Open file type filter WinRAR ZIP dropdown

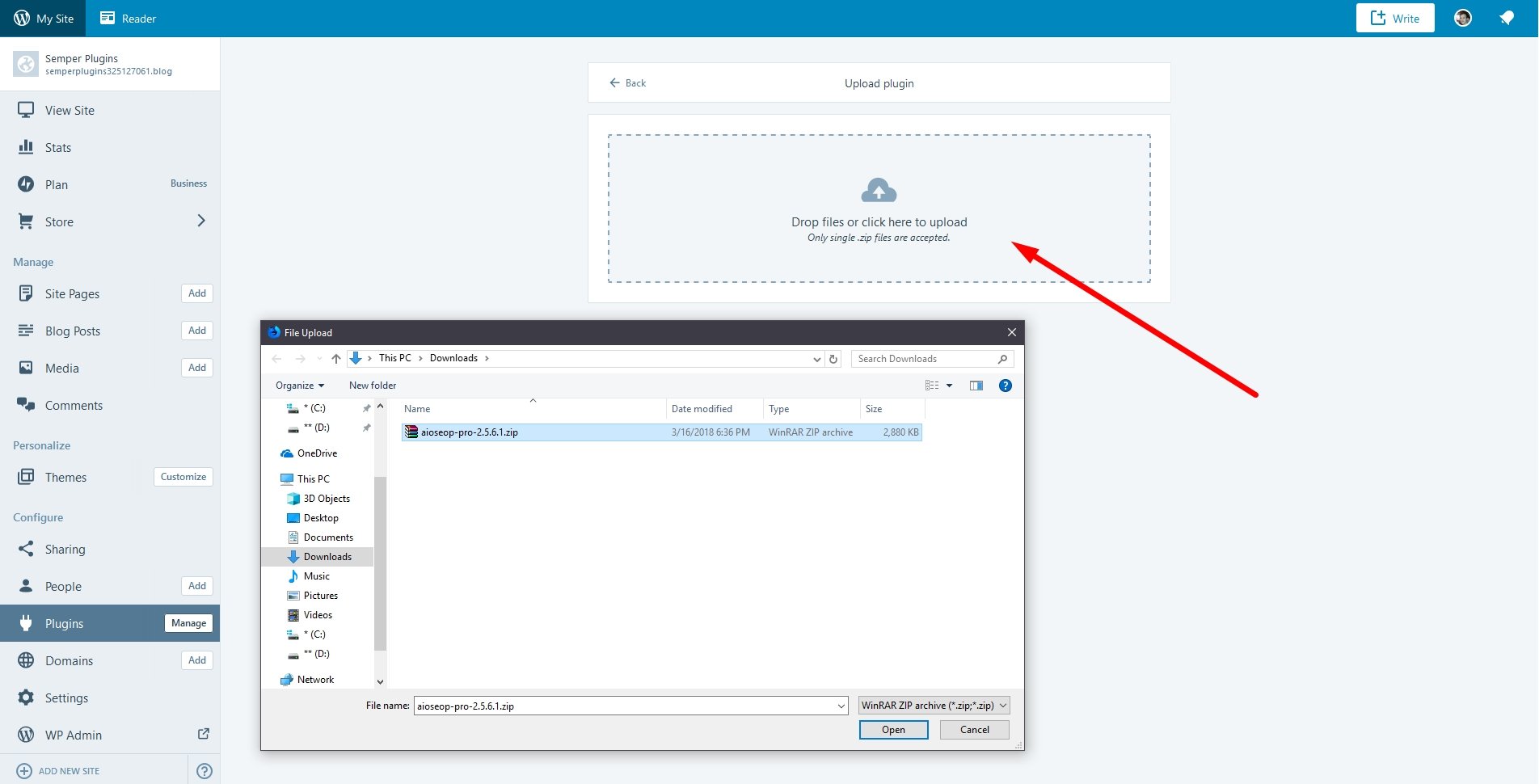click(x=934, y=706)
